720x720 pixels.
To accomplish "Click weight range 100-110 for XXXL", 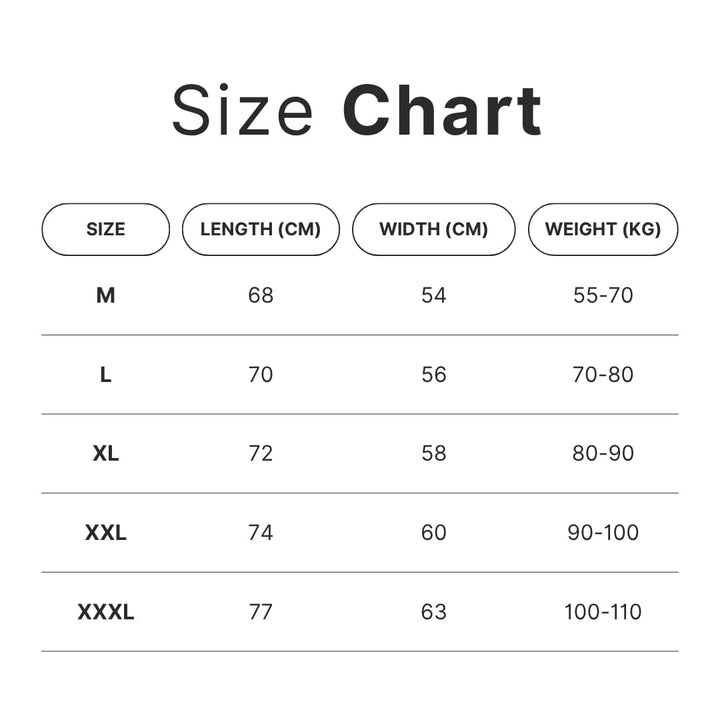I will pyautogui.click(x=602, y=612).
